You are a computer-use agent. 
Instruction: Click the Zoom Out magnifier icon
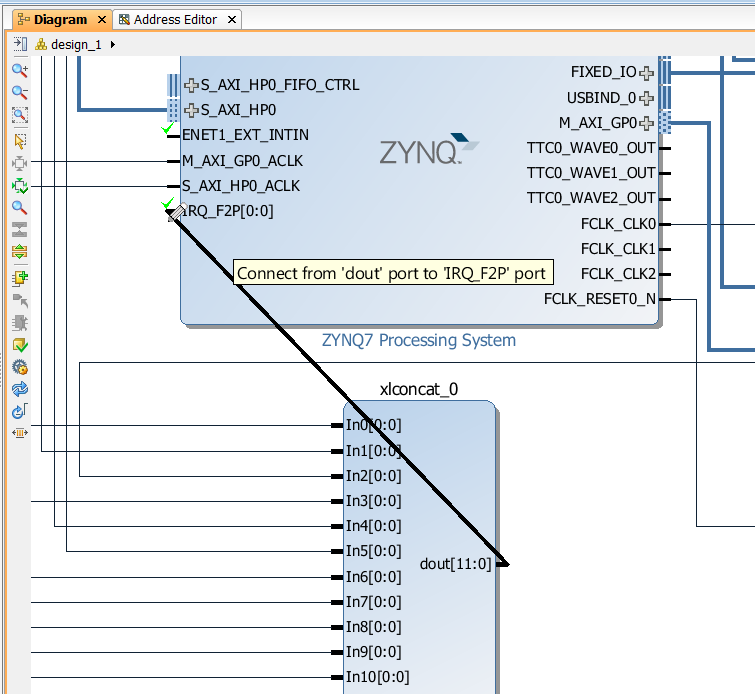click(20, 92)
